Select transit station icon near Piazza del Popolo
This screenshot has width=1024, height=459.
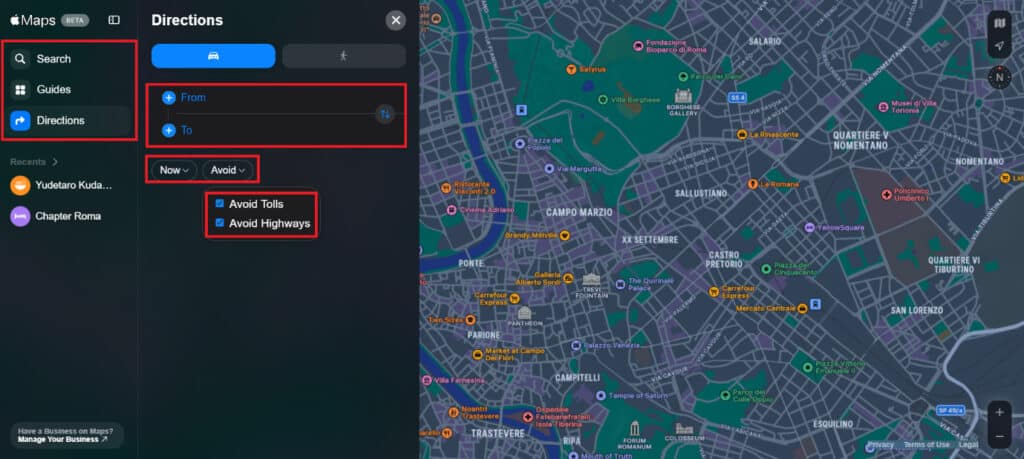(521, 110)
